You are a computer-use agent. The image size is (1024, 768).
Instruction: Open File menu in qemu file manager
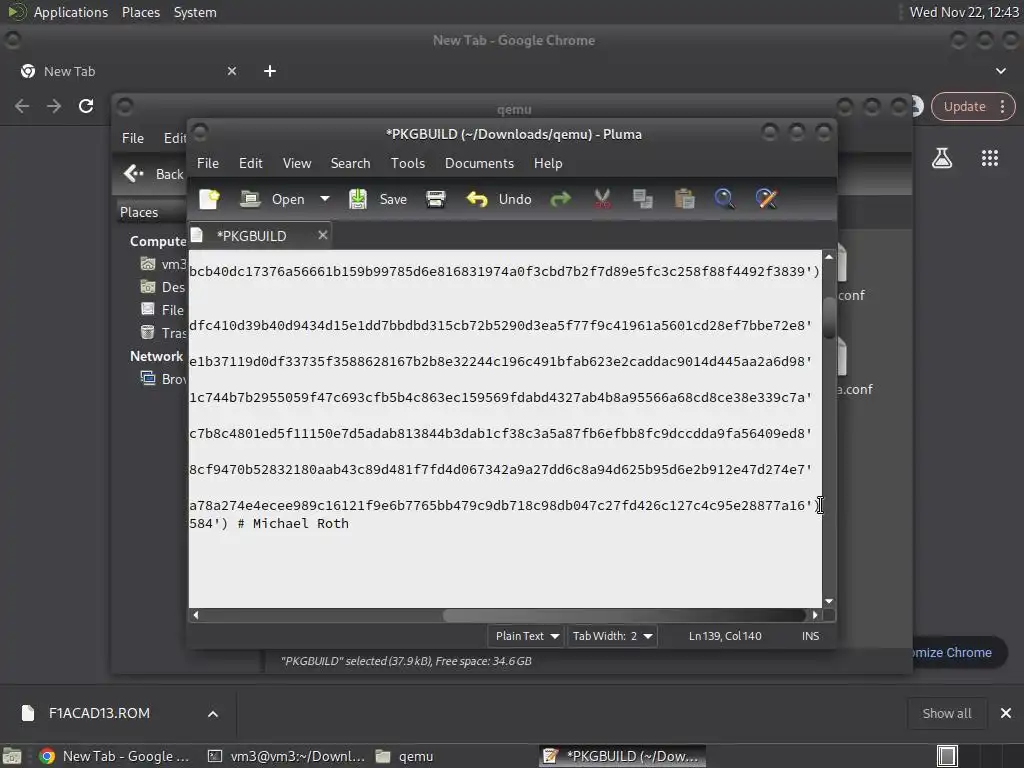pyautogui.click(x=133, y=138)
